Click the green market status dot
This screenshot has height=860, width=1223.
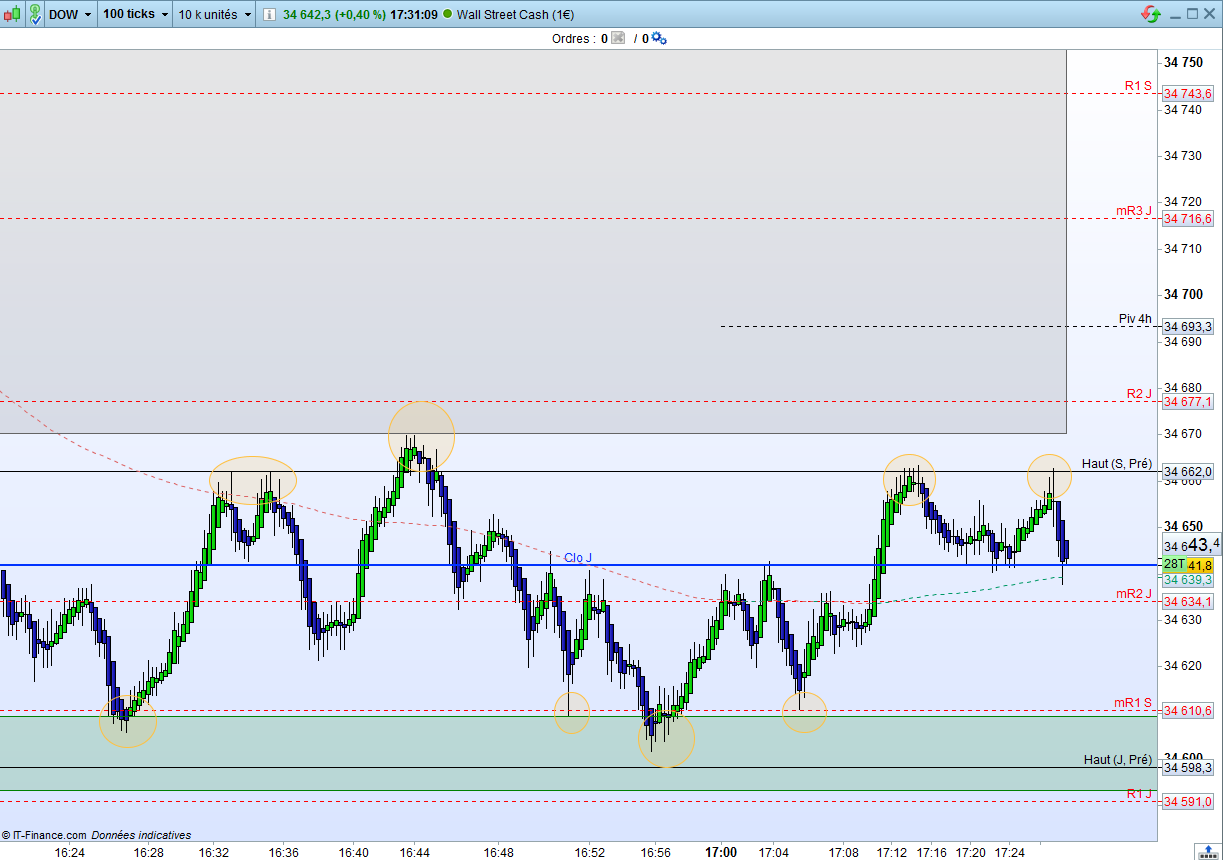[x=446, y=14]
